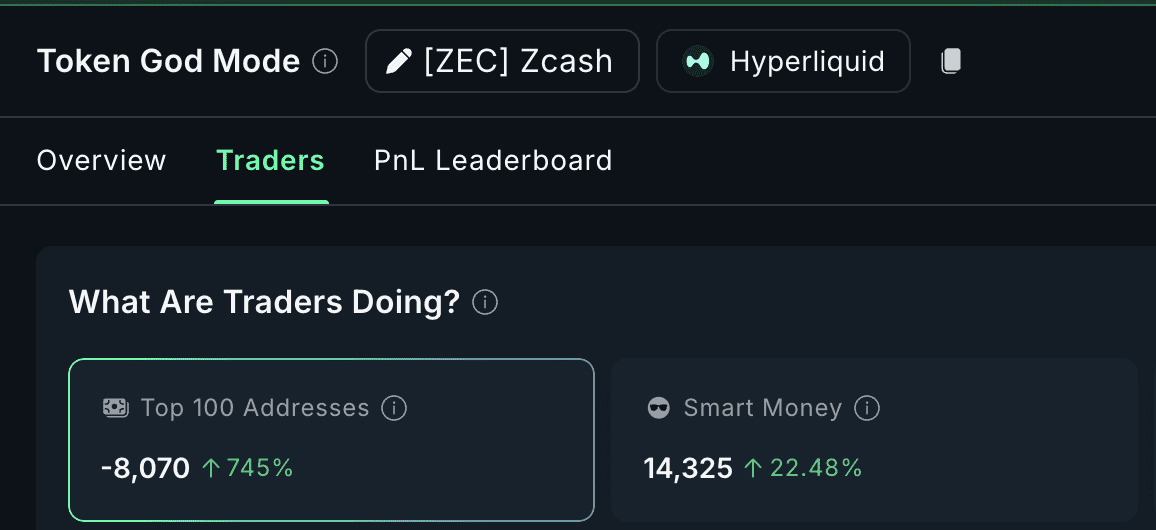Click the cash icon in Top 100 Addresses
This screenshot has width=1156, height=530.
pyautogui.click(x=115, y=408)
